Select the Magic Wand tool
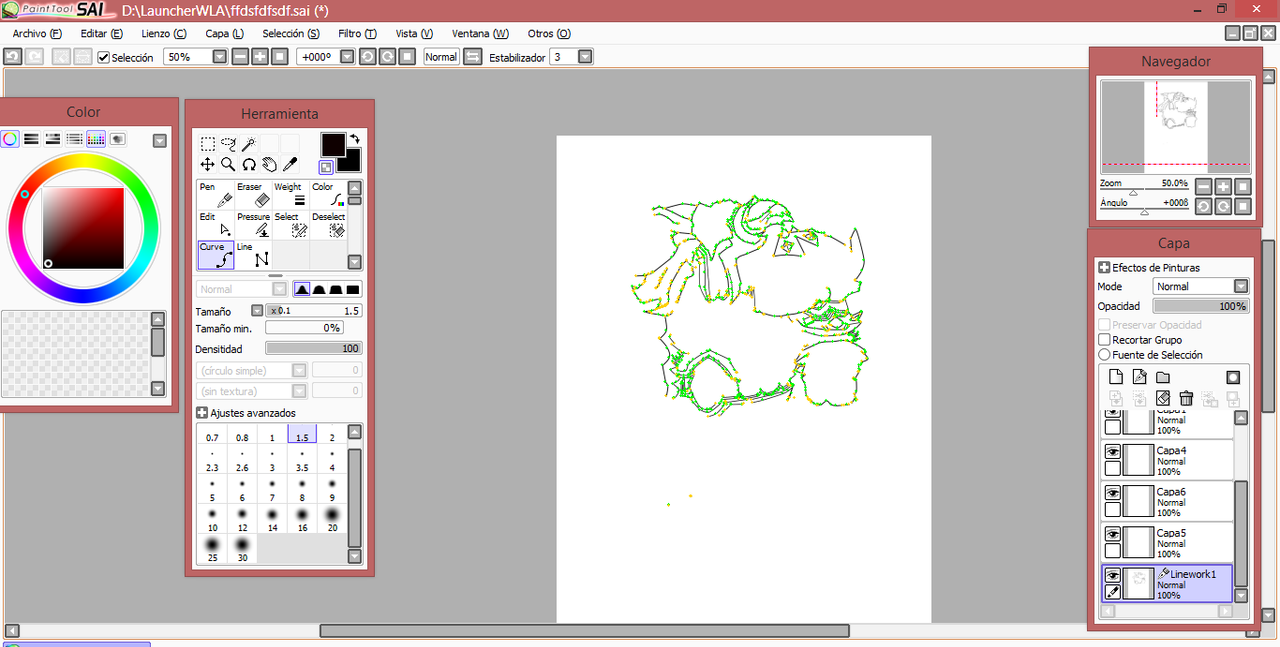This screenshot has width=1280, height=647. [x=249, y=144]
